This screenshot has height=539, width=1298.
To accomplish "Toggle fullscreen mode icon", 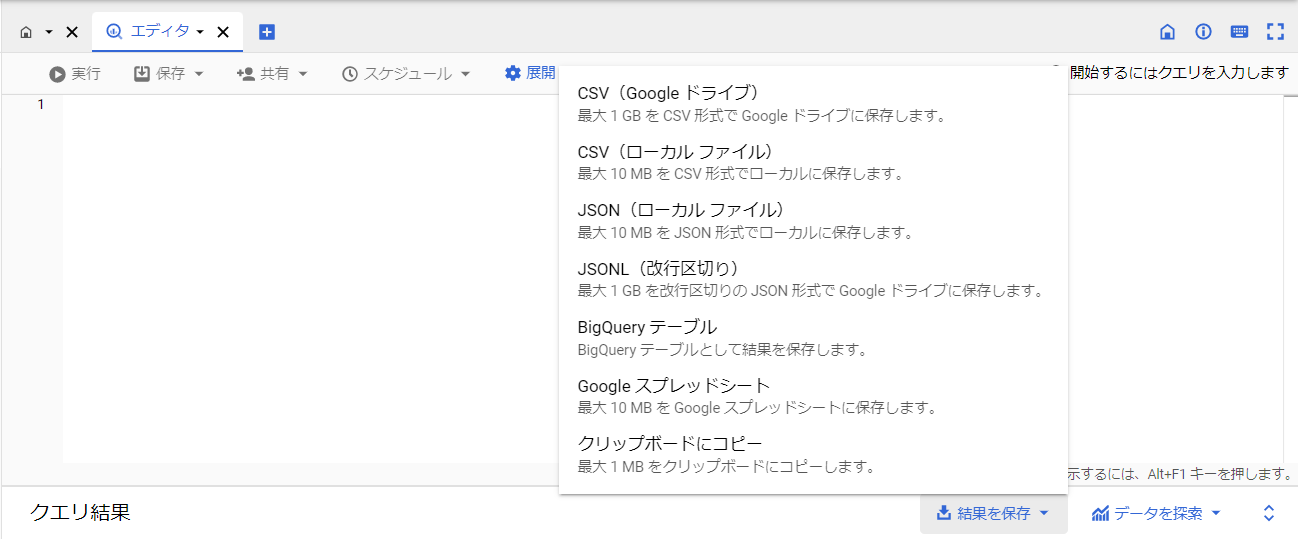I will (x=1275, y=32).
